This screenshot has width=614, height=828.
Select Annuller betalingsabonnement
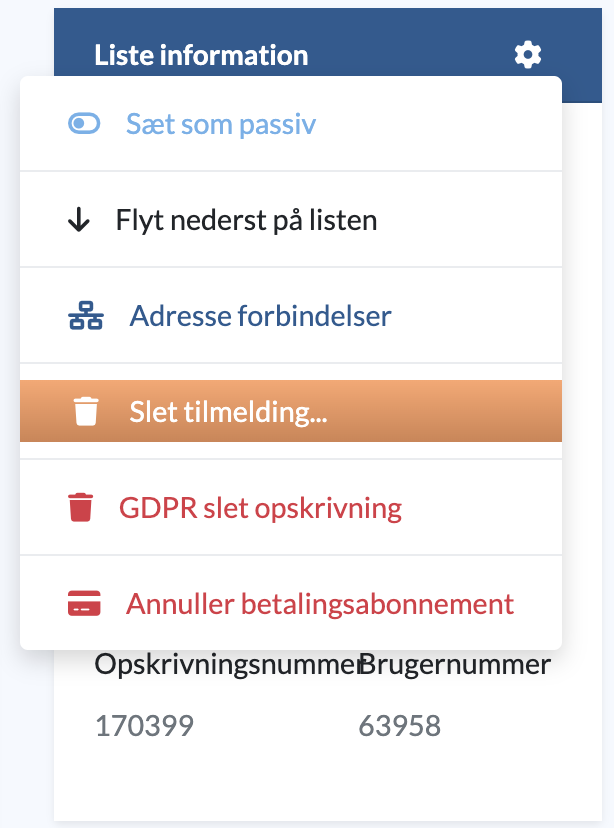click(291, 603)
